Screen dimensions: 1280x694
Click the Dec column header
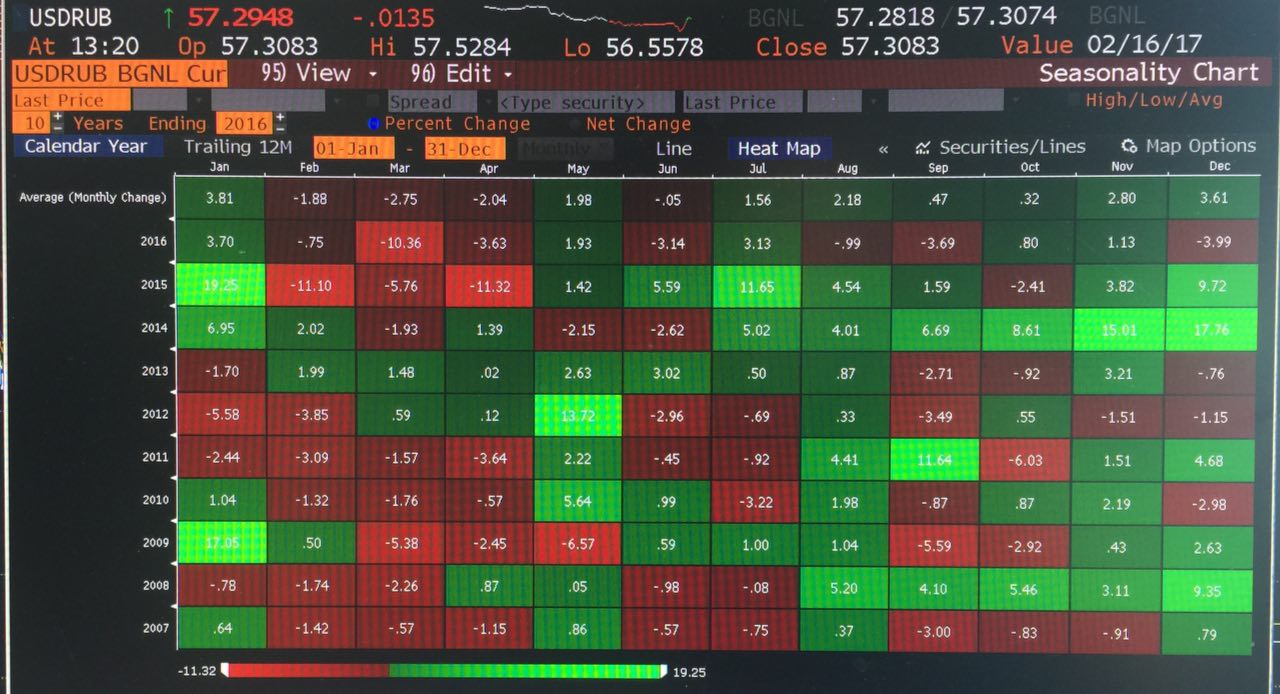point(1220,166)
